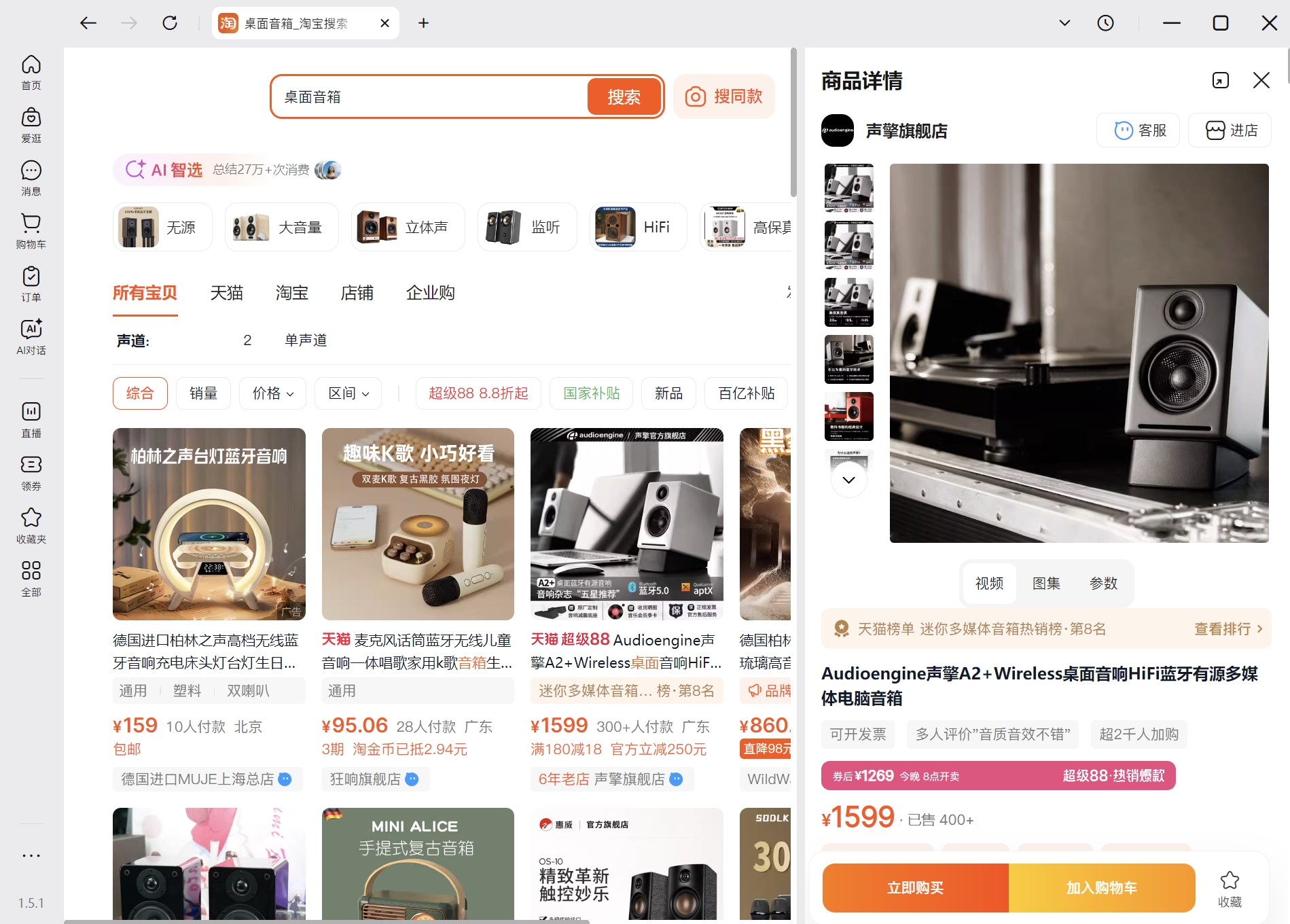Image resolution: width=1290 pixels, height=924 pixels.
Task: Open the 订单 orders page
Action: click(31, 283)
